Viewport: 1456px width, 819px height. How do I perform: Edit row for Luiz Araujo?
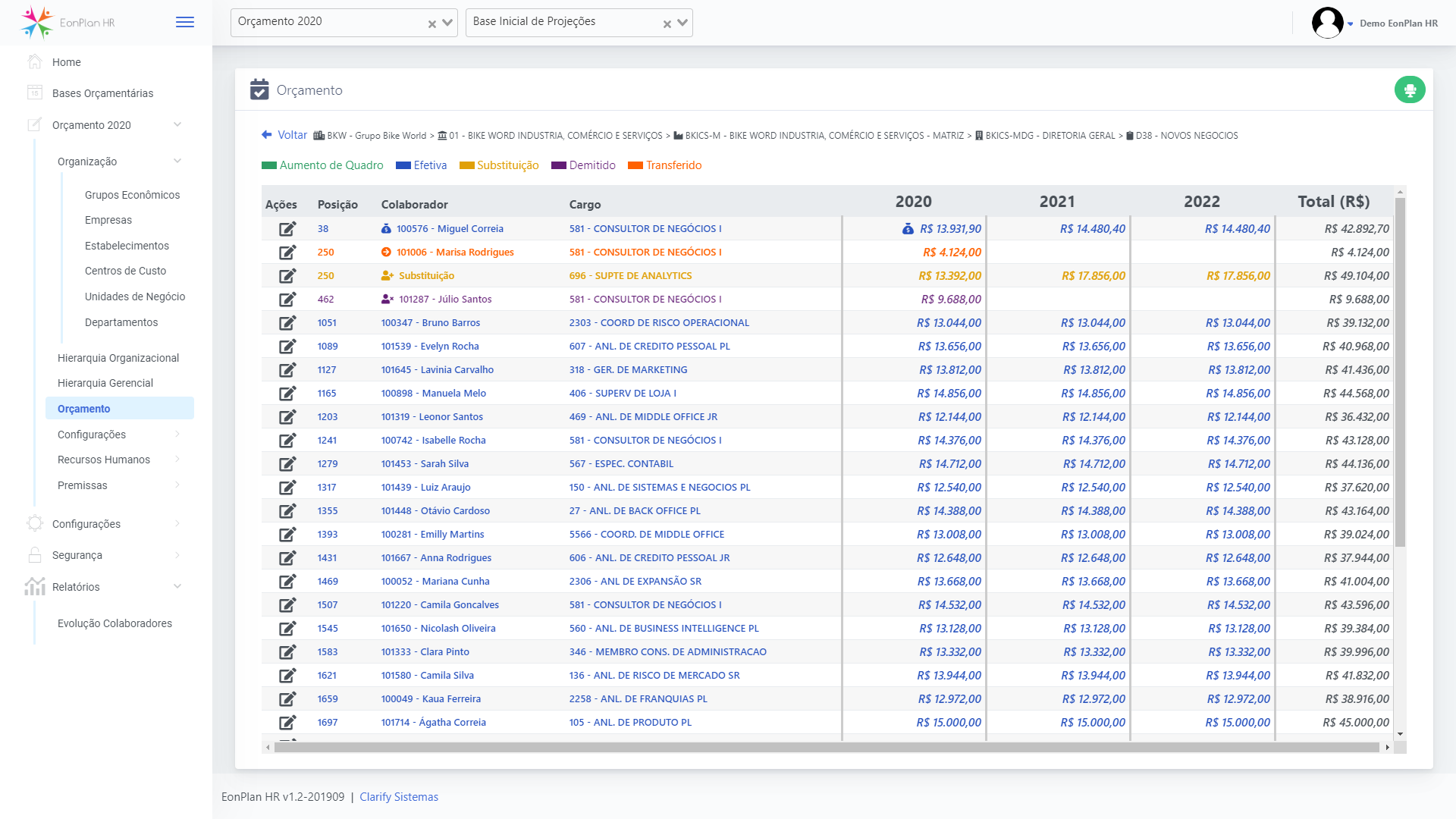pos(287,488)
